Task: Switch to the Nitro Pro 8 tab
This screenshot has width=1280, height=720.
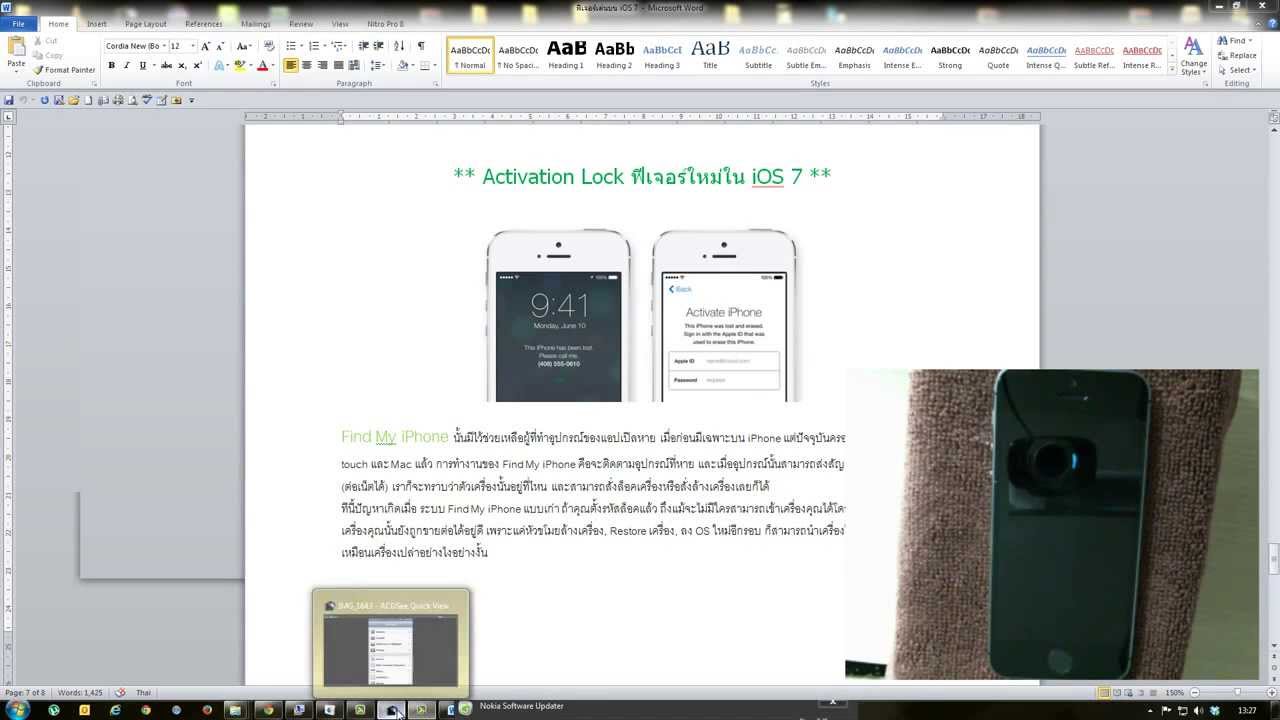Action: (x=386, y=24)
